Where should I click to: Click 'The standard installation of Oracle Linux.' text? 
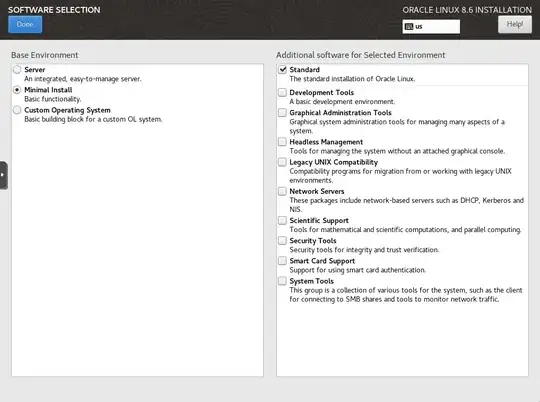(x=352, y=79)
